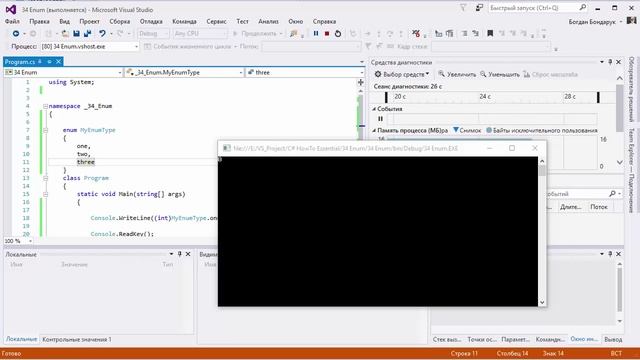Screen dimensions: 640x360
Task: Click the Богдан Бондарук account name
Action: pyautogui.click(x=592, y=22)
